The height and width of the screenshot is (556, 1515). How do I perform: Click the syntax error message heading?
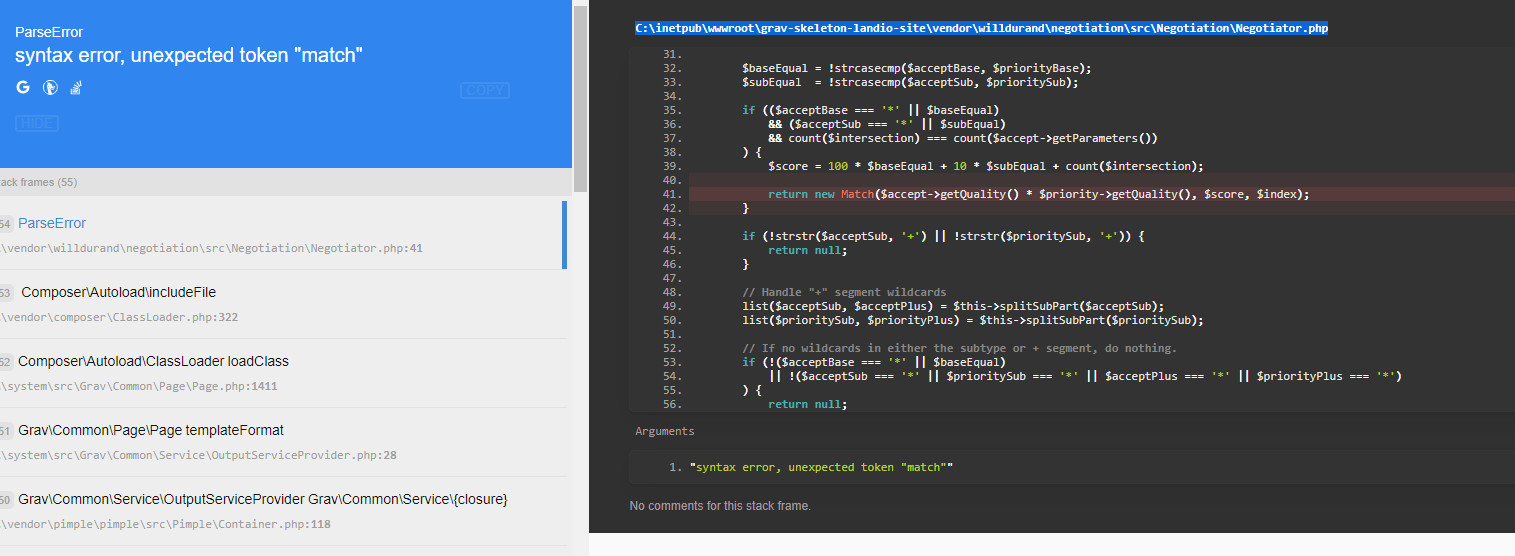[188, 56]
